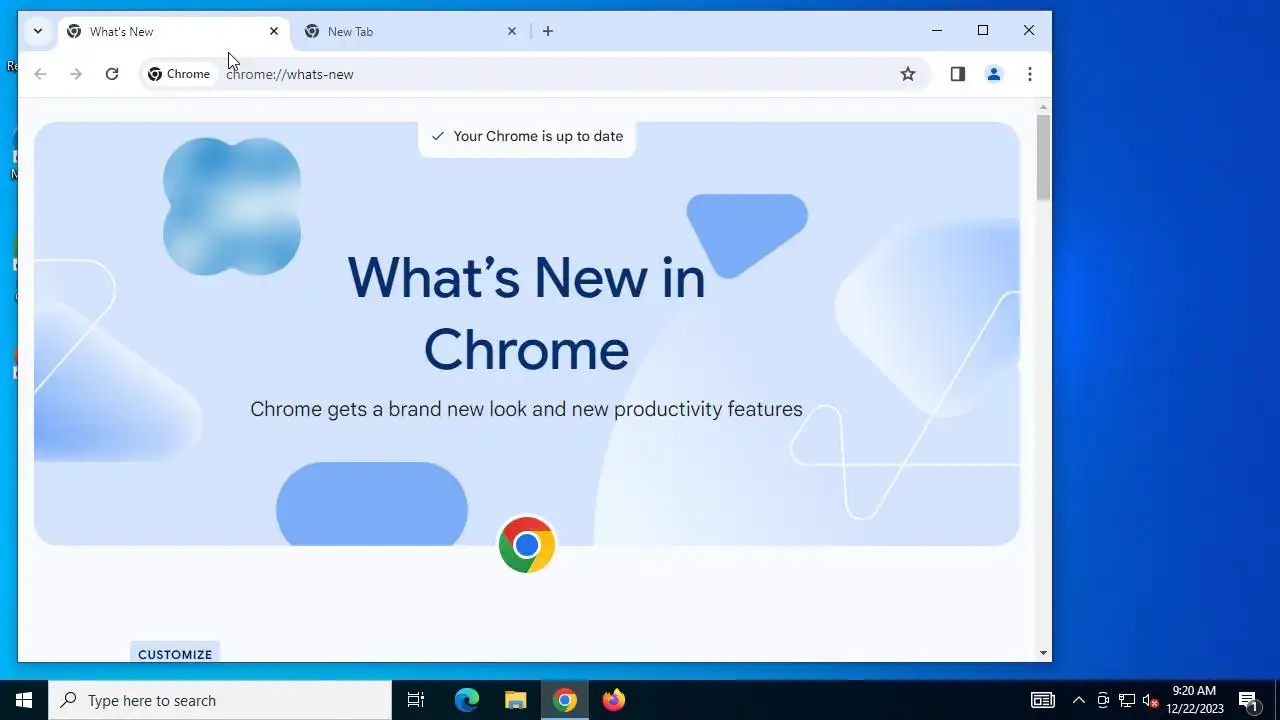Switch to the New Tab tab
The image size is (1280, 720).
(411, 32)
